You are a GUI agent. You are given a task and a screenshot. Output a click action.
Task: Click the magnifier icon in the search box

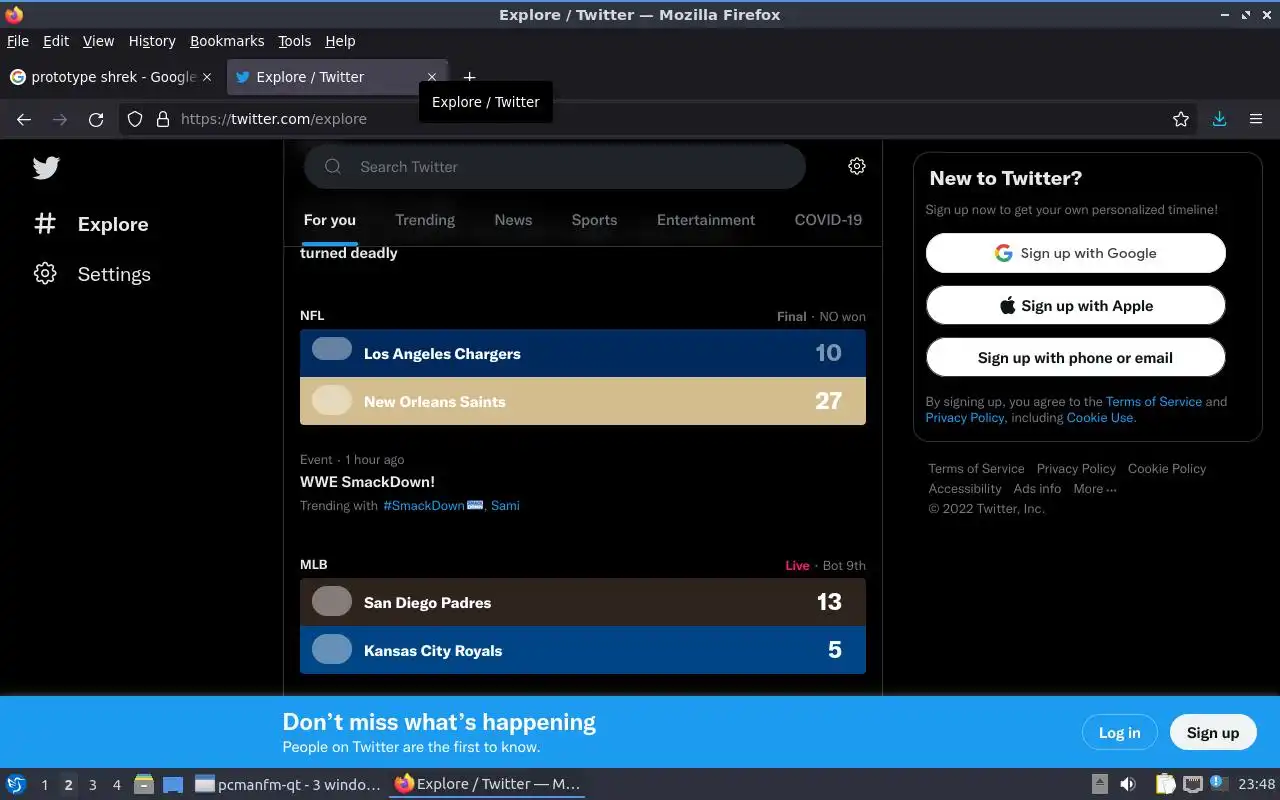pyautogui.click(x=333, y=167)
